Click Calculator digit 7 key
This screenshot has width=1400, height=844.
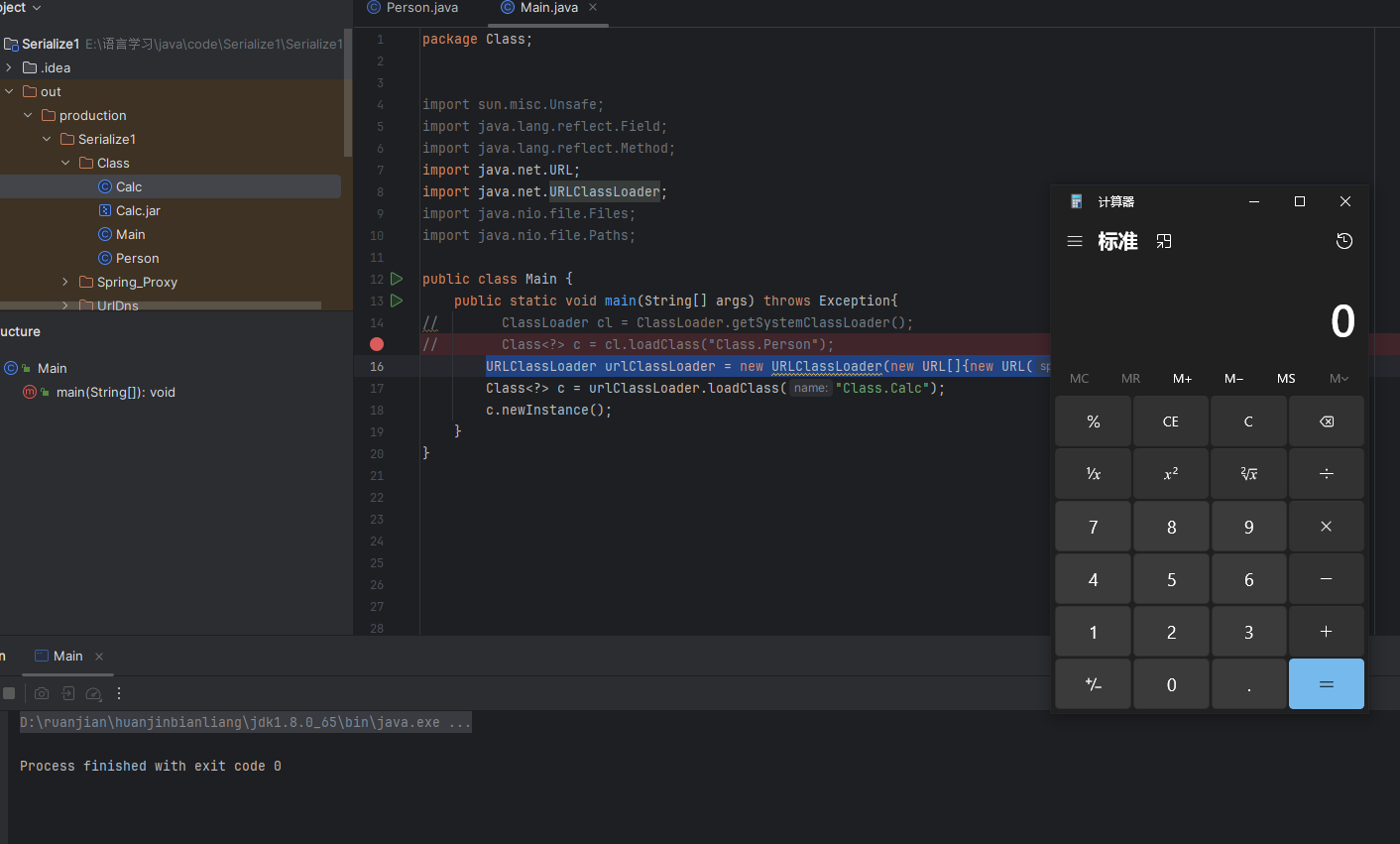click(x=1094, y=527)
